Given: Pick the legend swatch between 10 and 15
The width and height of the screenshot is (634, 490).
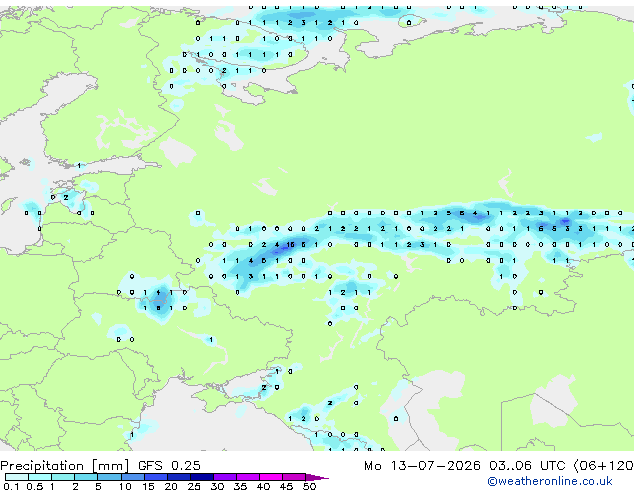Looking at the screenshot, I should click(x=133, y=477).
